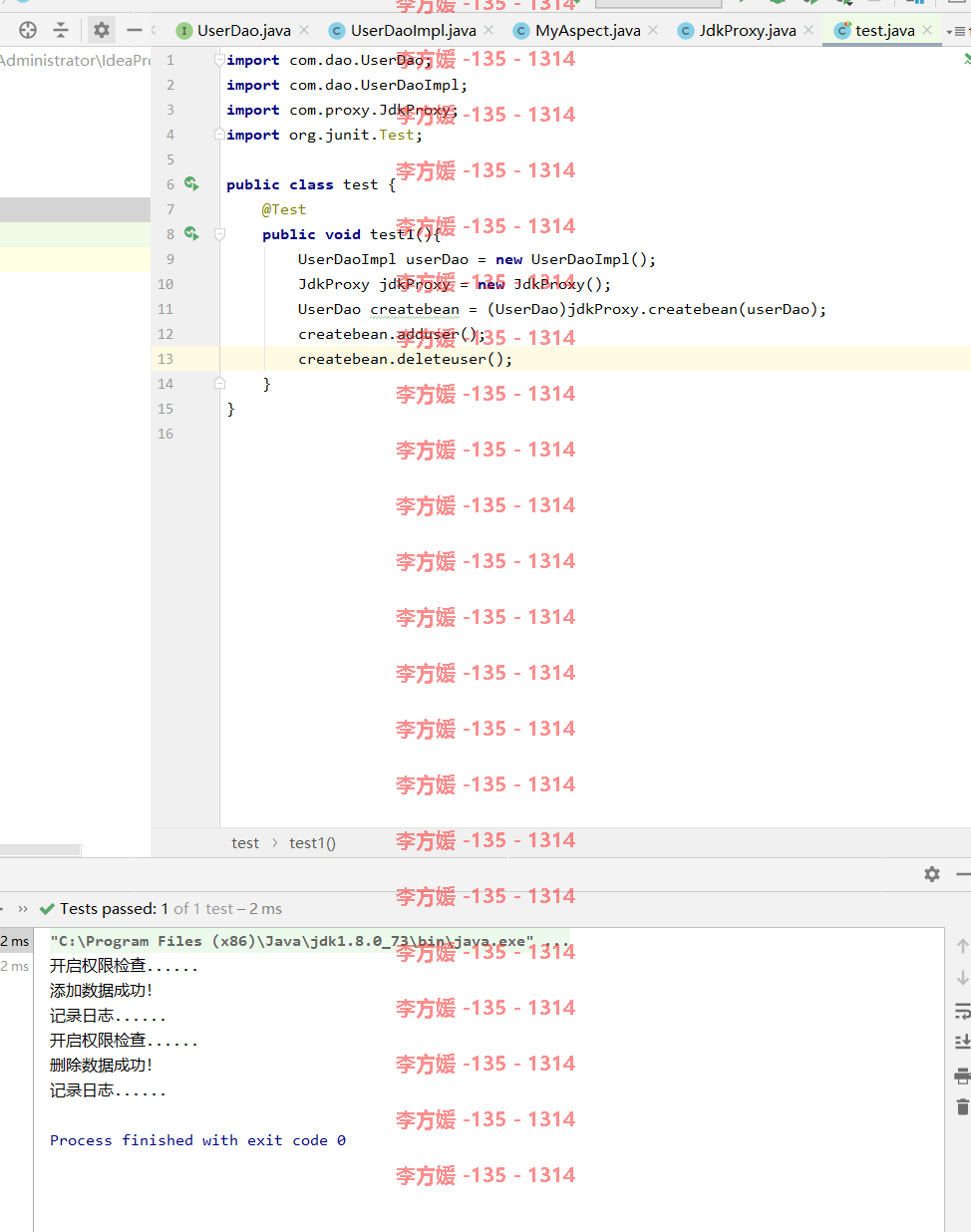Click the 'UserDaoImpl userDao' code line

tap(477, 259)
